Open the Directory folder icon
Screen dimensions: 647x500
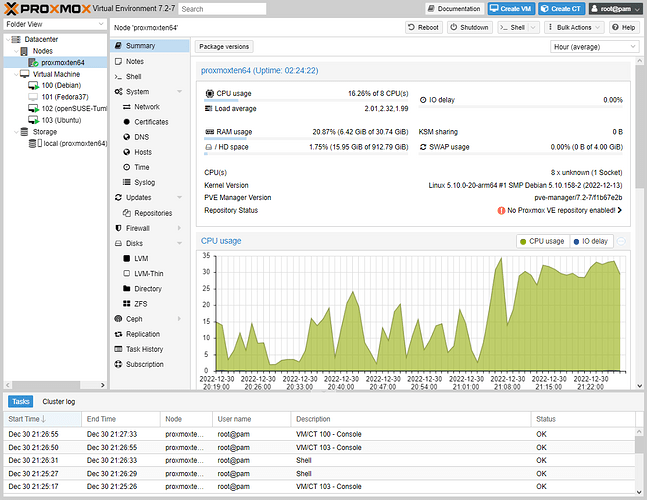tap(127, 288)
